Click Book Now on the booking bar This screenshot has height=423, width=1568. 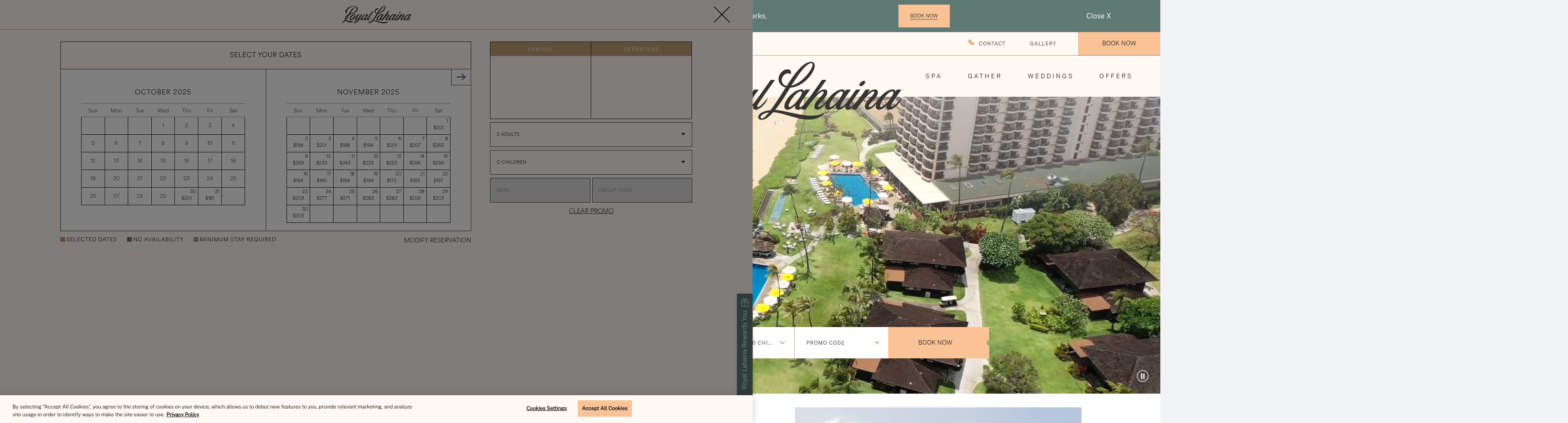tap(938, 343)
